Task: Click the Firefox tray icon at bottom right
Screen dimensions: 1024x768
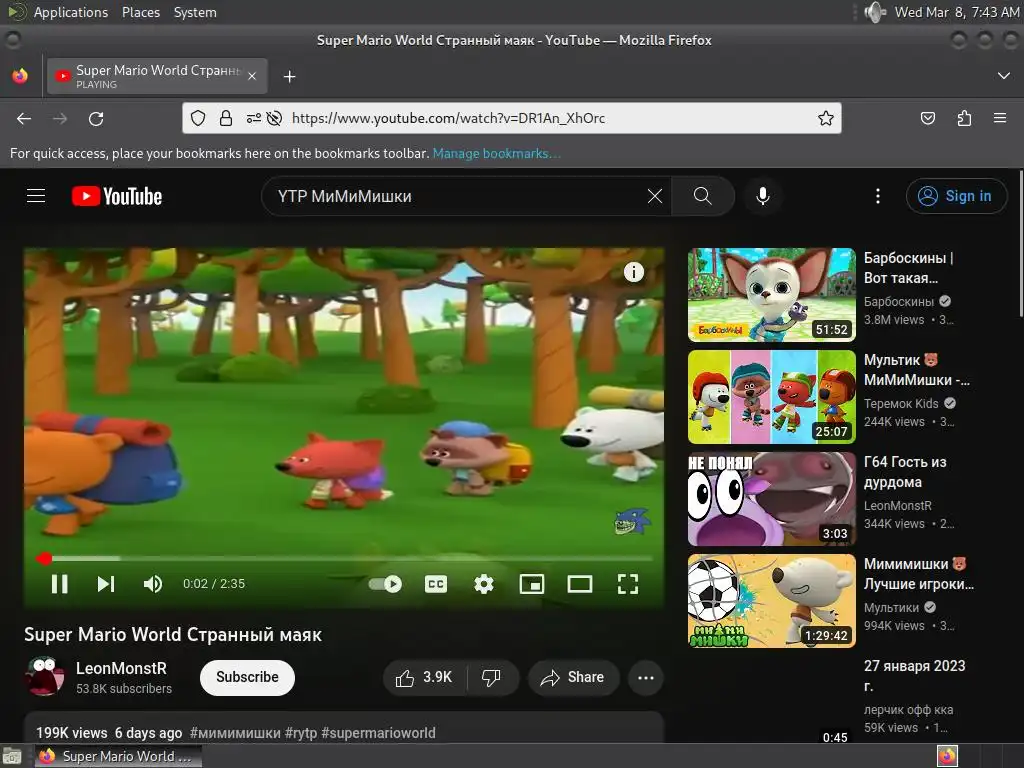Action: (947, 756)
